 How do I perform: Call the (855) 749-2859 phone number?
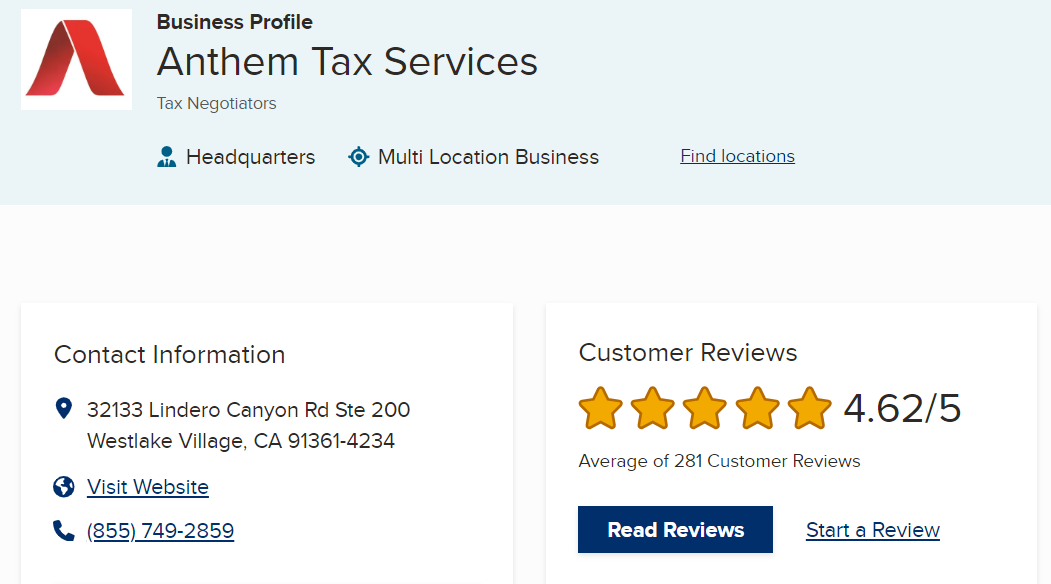click(160, 530)
